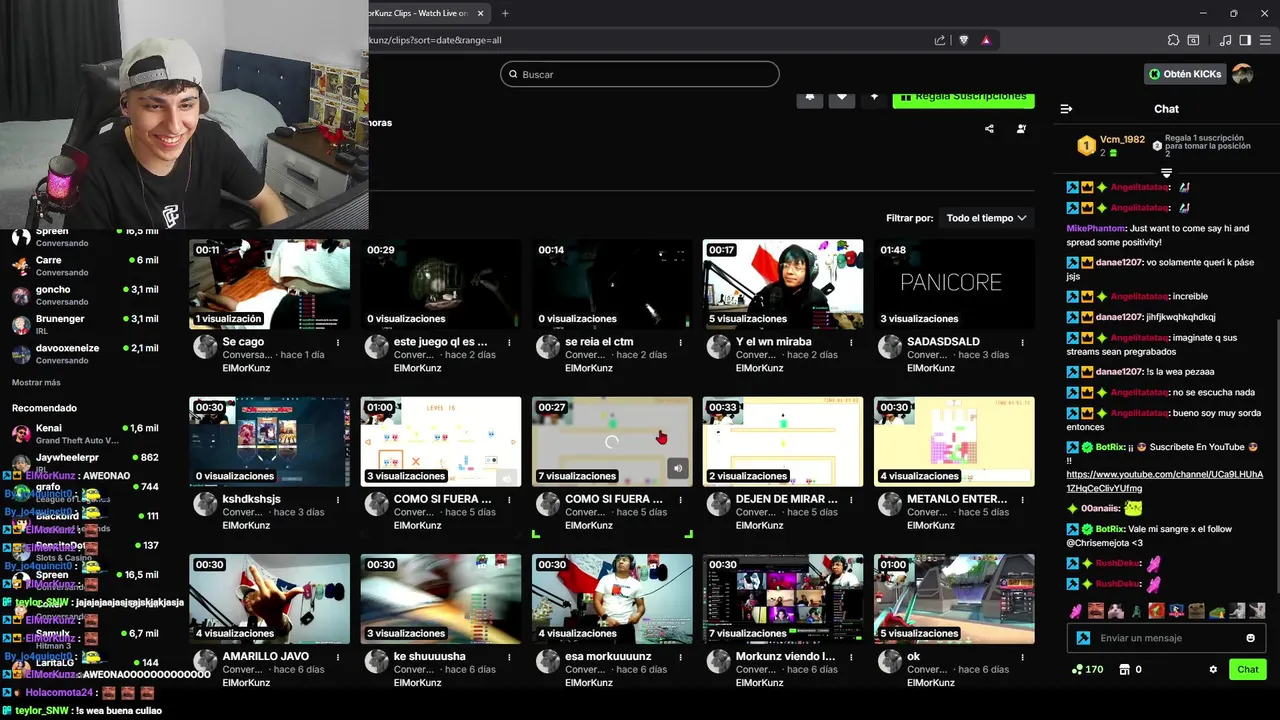This screenshot has height=720, width=1280.
Task: Pick the Pepe frog emote in quick emotes
Action: point(1217,610)
